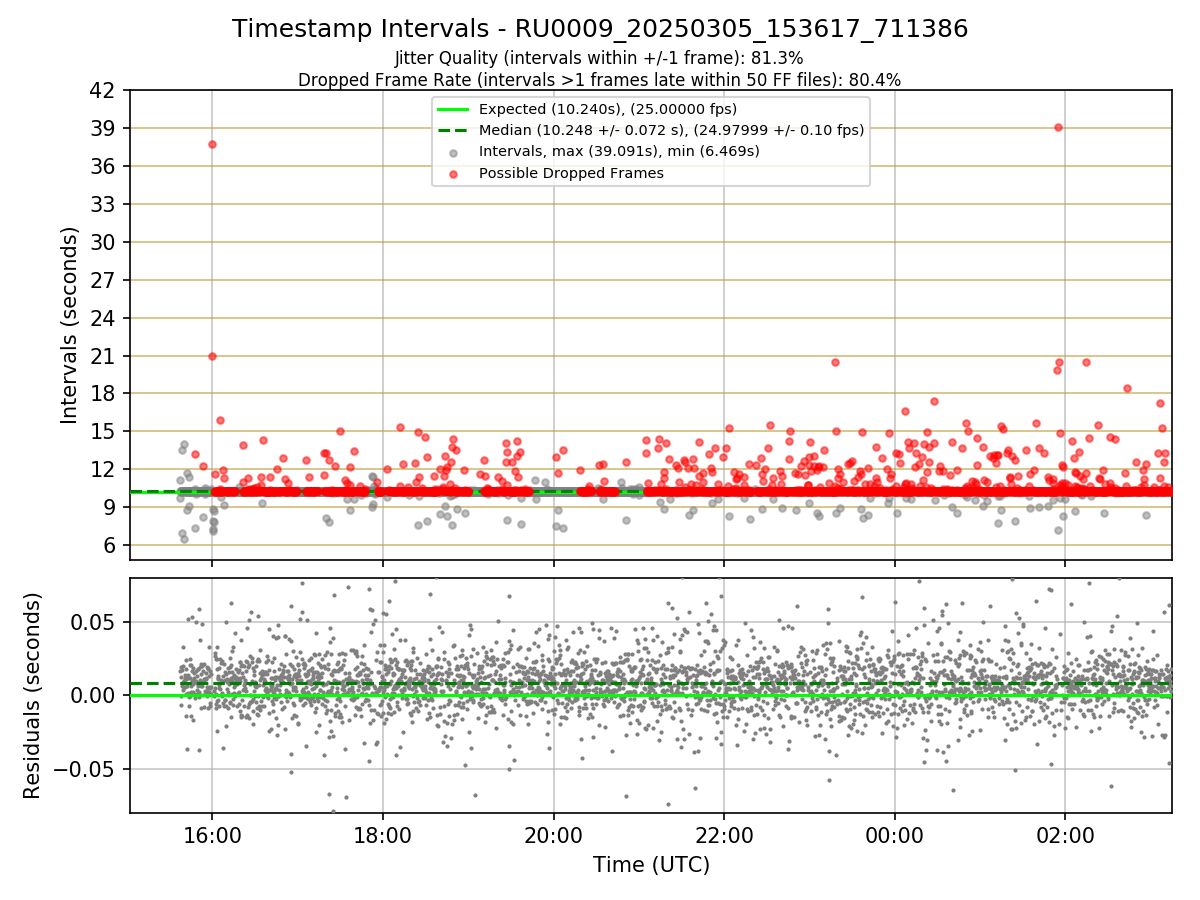Click the 'Time (UTC)' x-axis label
1200x900 pixels.
651,864
